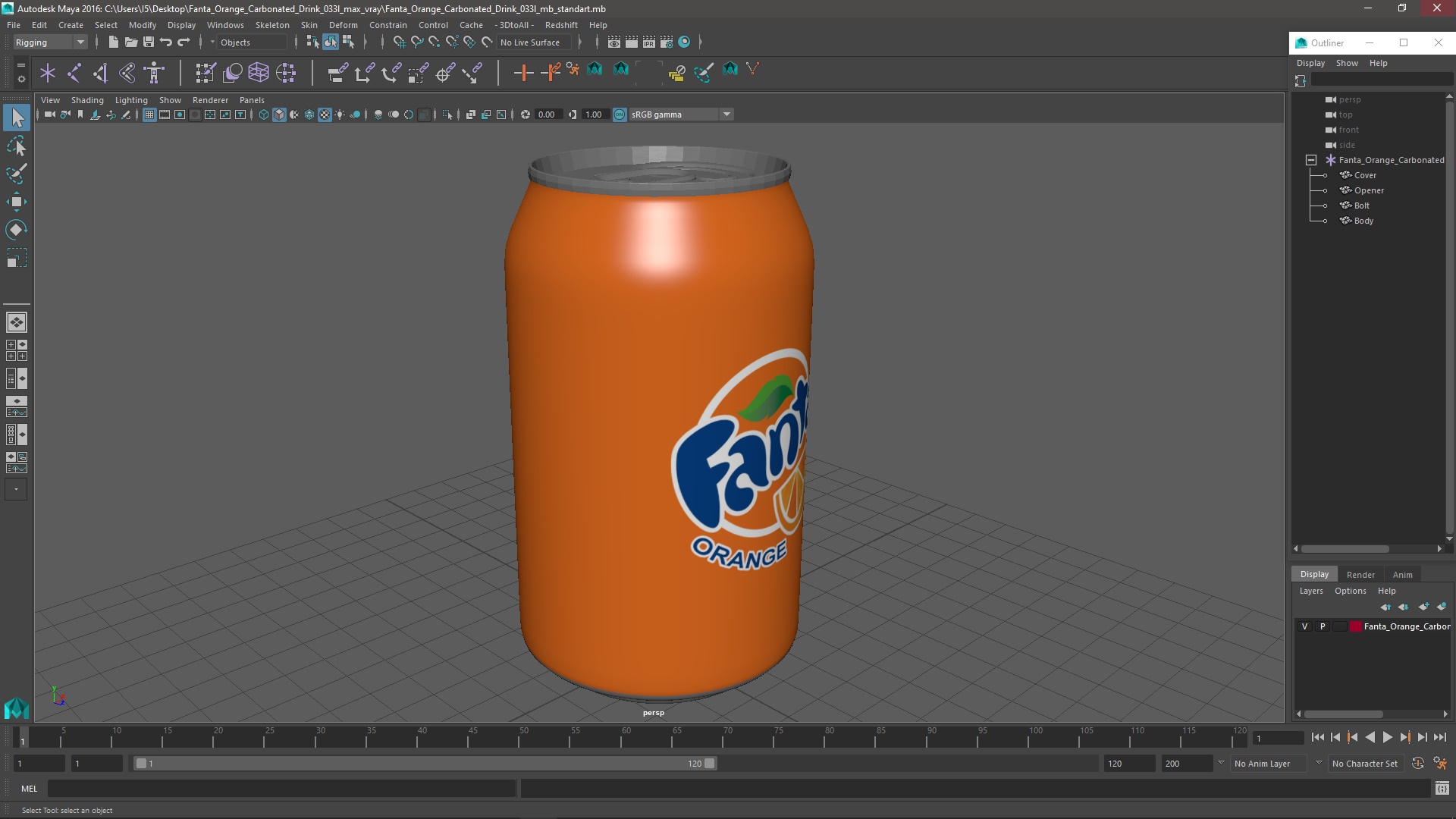
Task: Activate the Move tool in toolbox
Action: (17, 202)
